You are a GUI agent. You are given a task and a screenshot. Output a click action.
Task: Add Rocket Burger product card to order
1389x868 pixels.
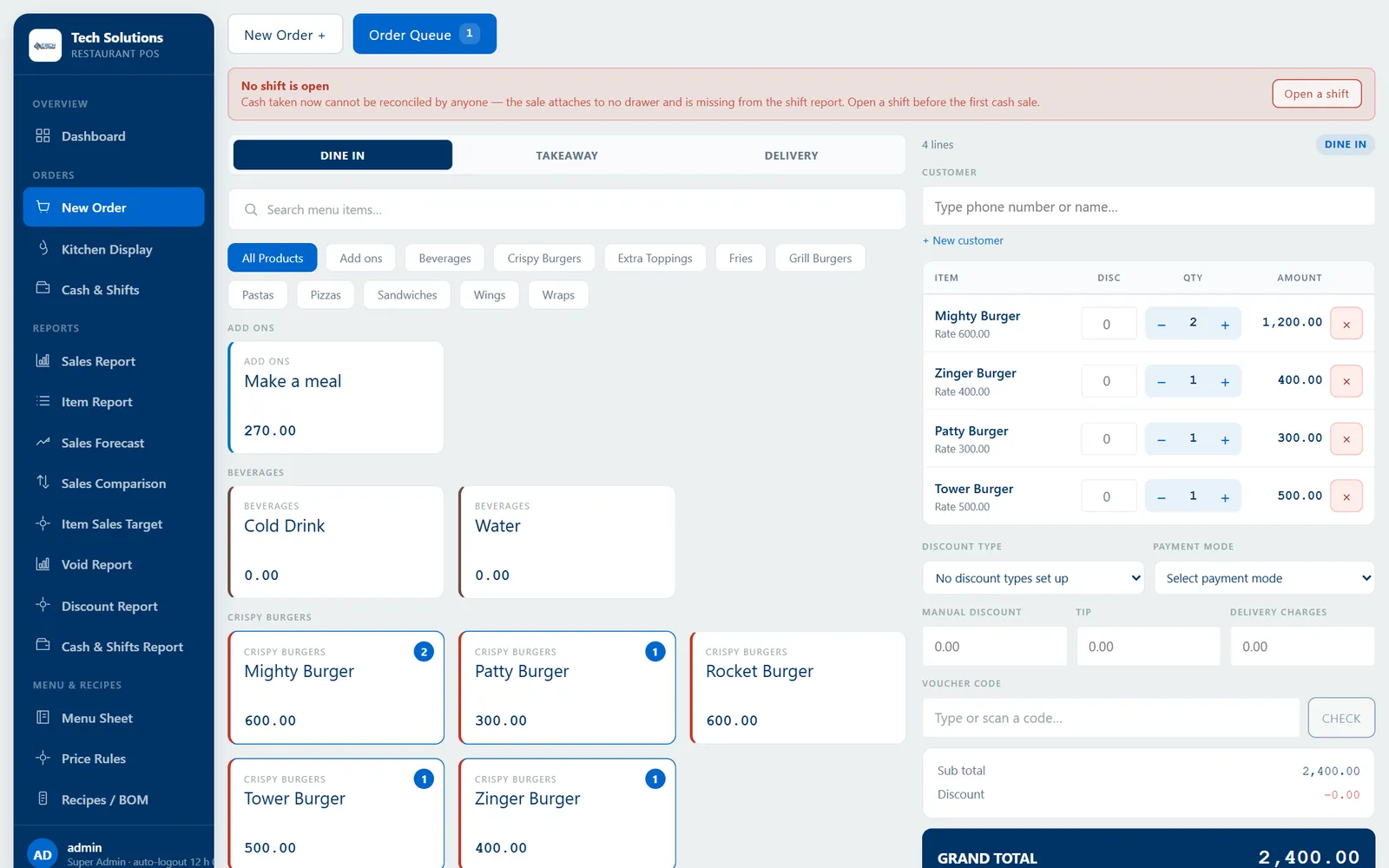(x=798, y=687)
